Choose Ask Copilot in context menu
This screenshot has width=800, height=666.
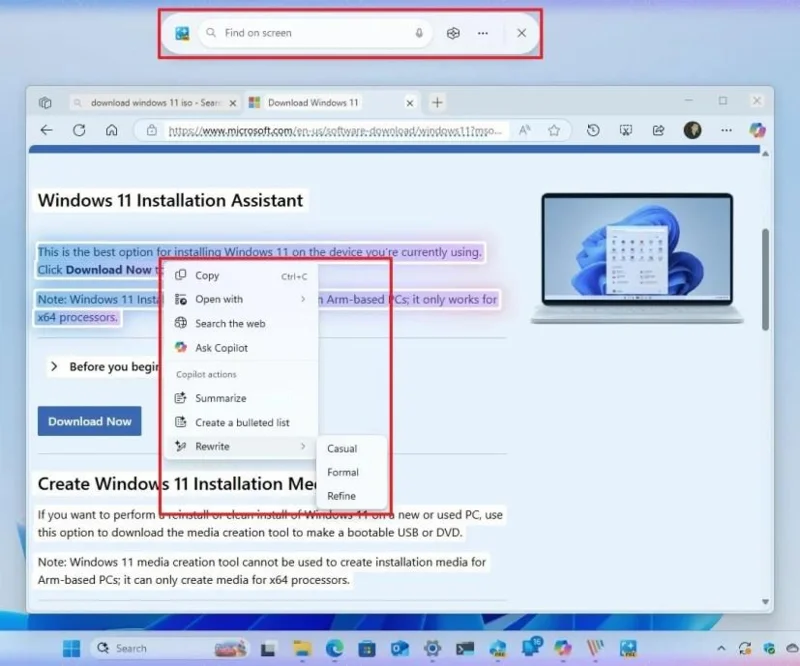click(x=242, y=348)
